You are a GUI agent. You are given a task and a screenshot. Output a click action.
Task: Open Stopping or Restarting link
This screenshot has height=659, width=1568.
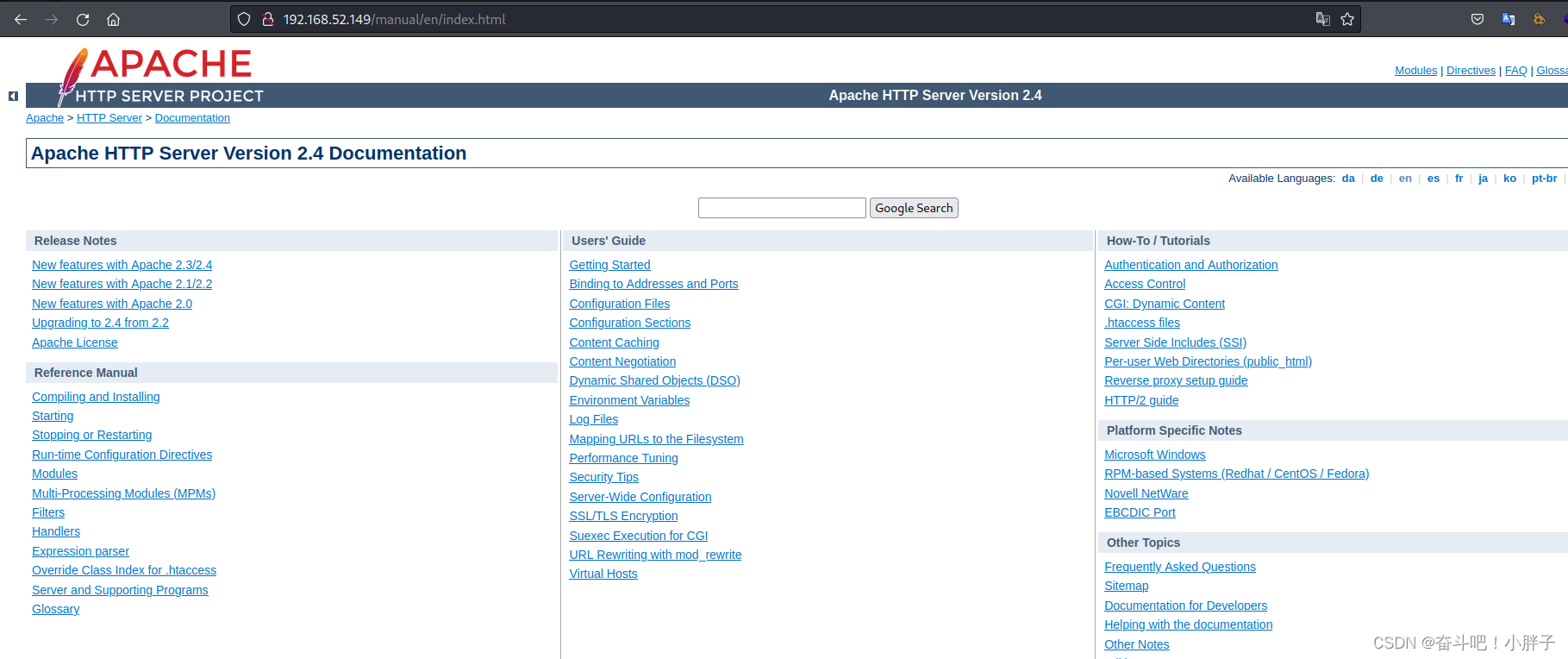point(91,435)
